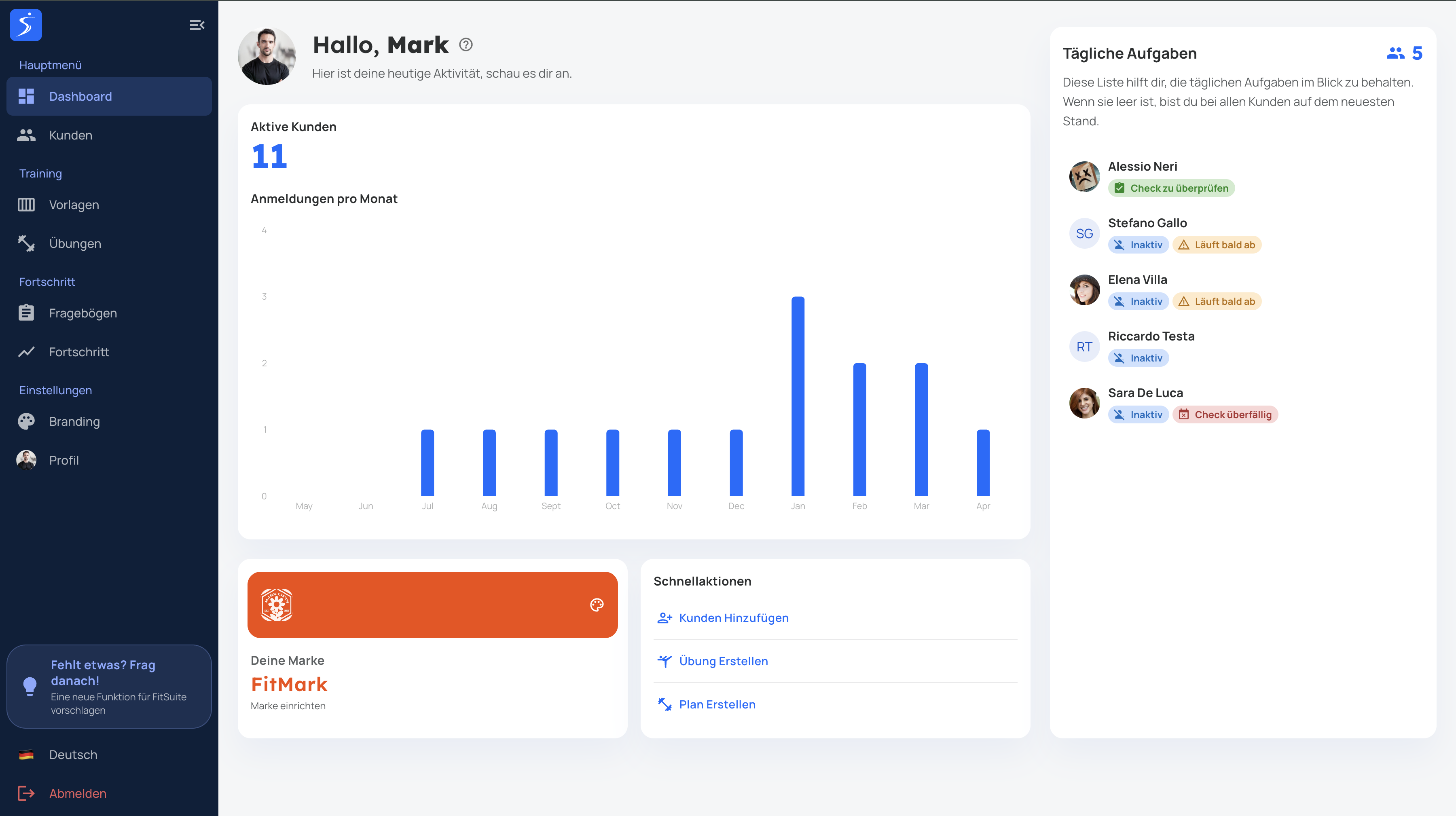Click the orange brand color banner
Screen dimensions: 1456x816
pyautogui.click(x=432, y=605)
